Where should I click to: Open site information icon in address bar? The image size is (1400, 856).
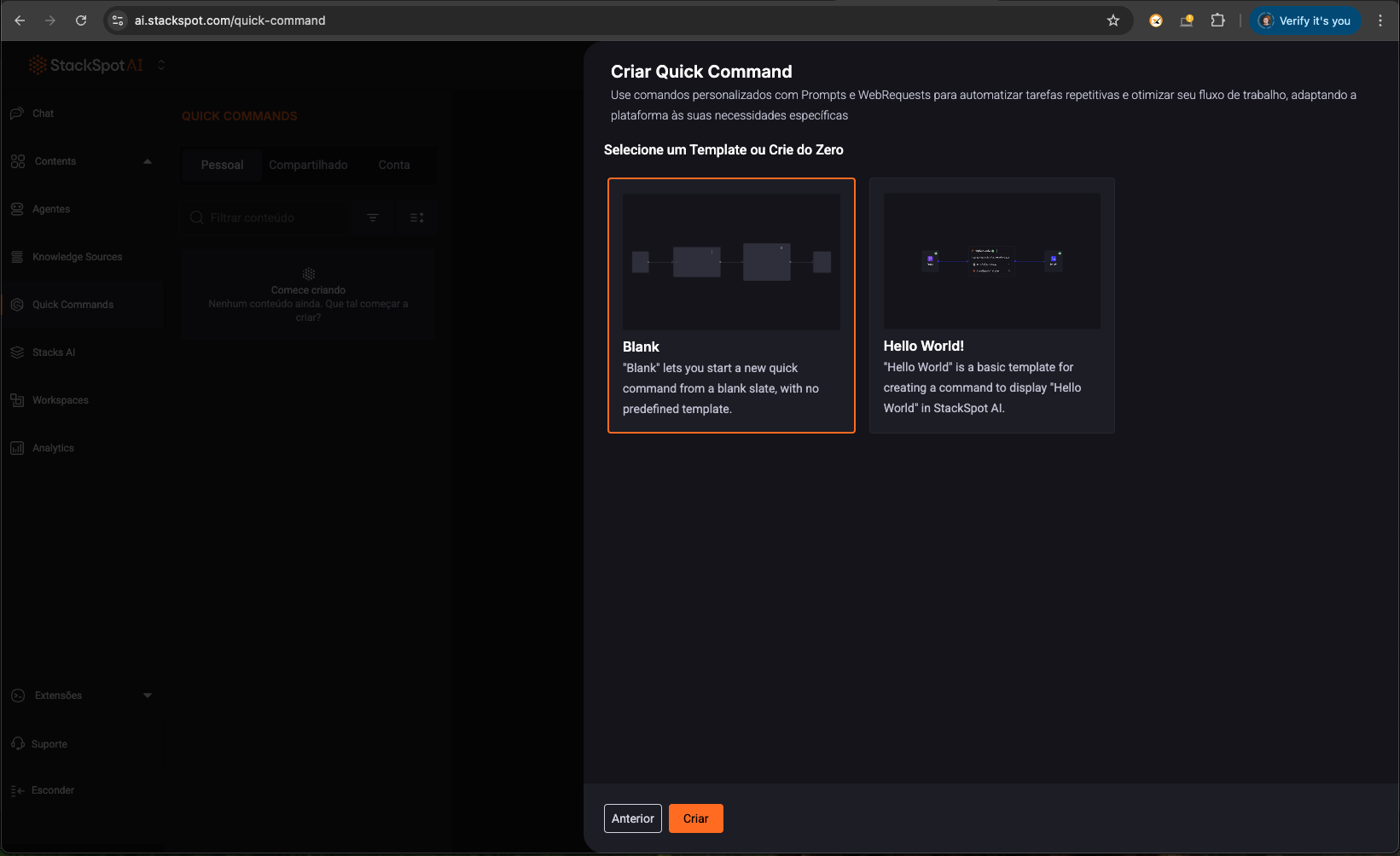[118, 20]
